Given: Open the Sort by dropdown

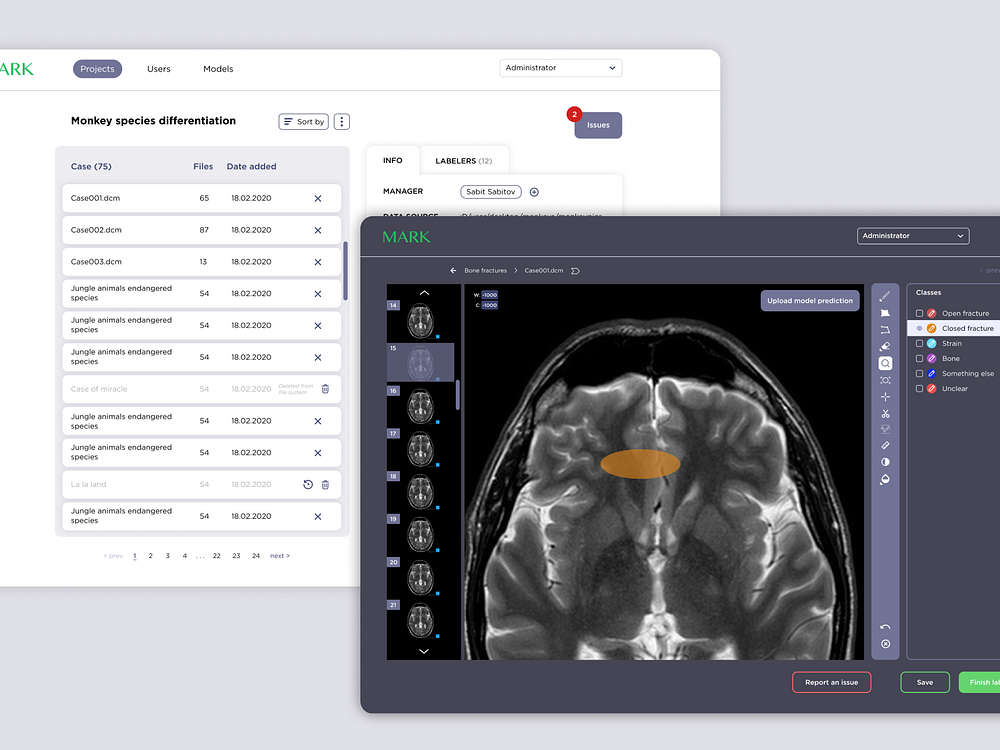Looking at the screenshot, I should (304, 122).
